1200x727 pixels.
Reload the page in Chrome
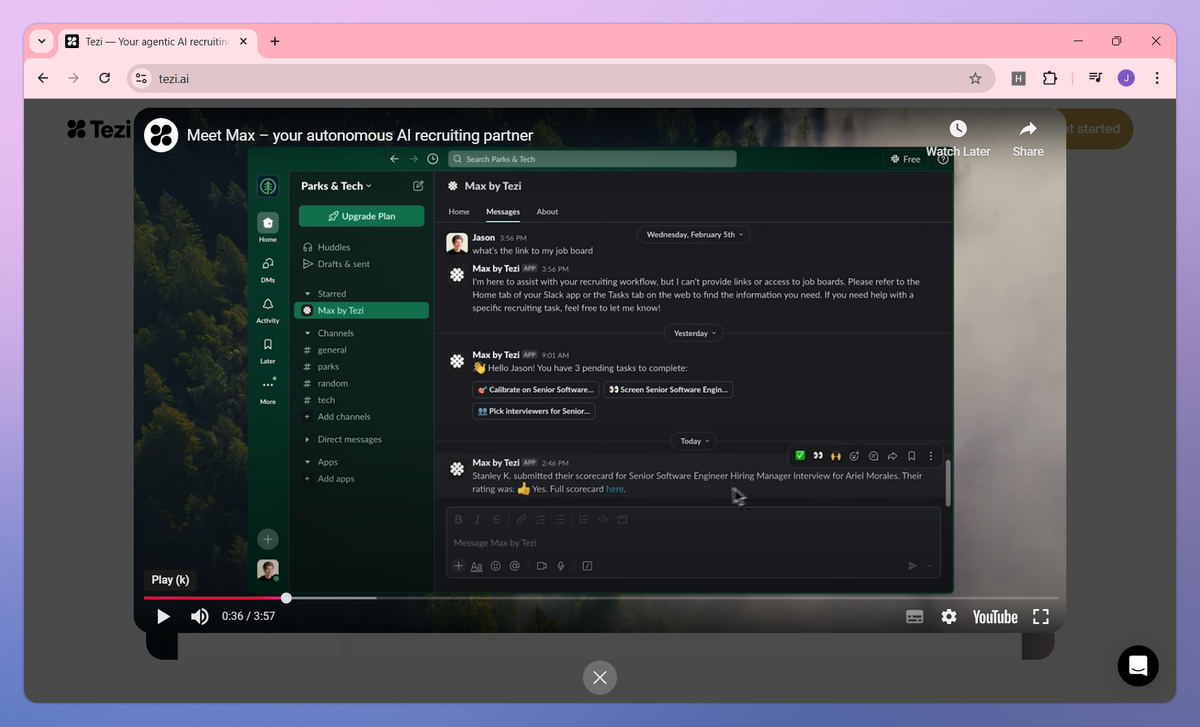[x=105, y=78]
